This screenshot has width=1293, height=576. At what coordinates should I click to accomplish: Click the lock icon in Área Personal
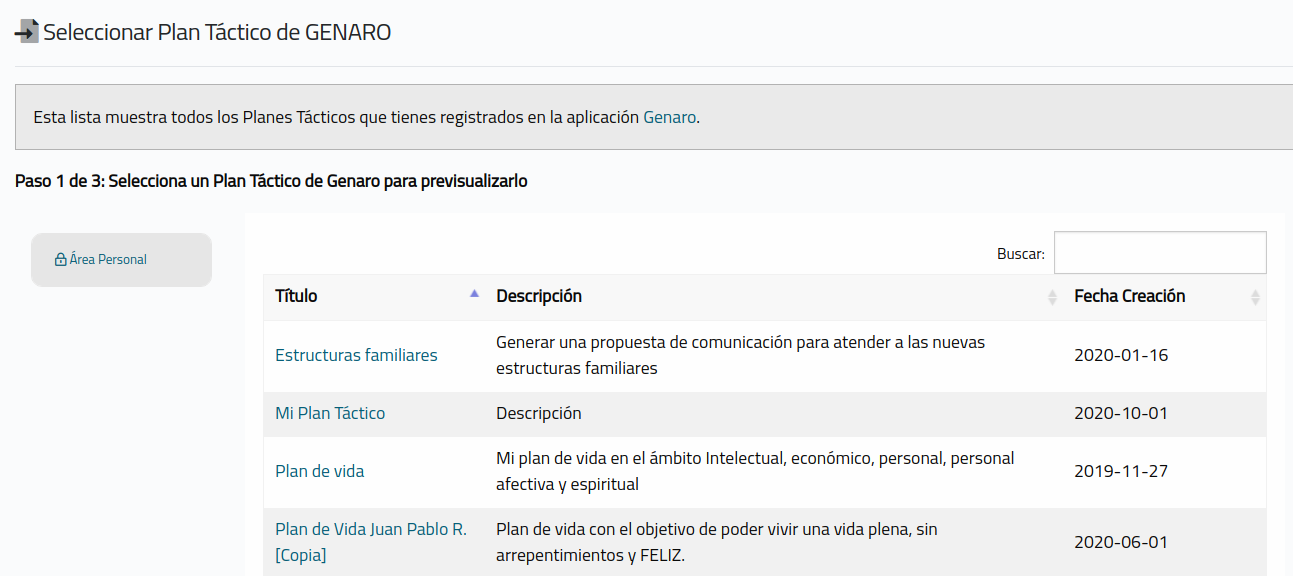60,260
